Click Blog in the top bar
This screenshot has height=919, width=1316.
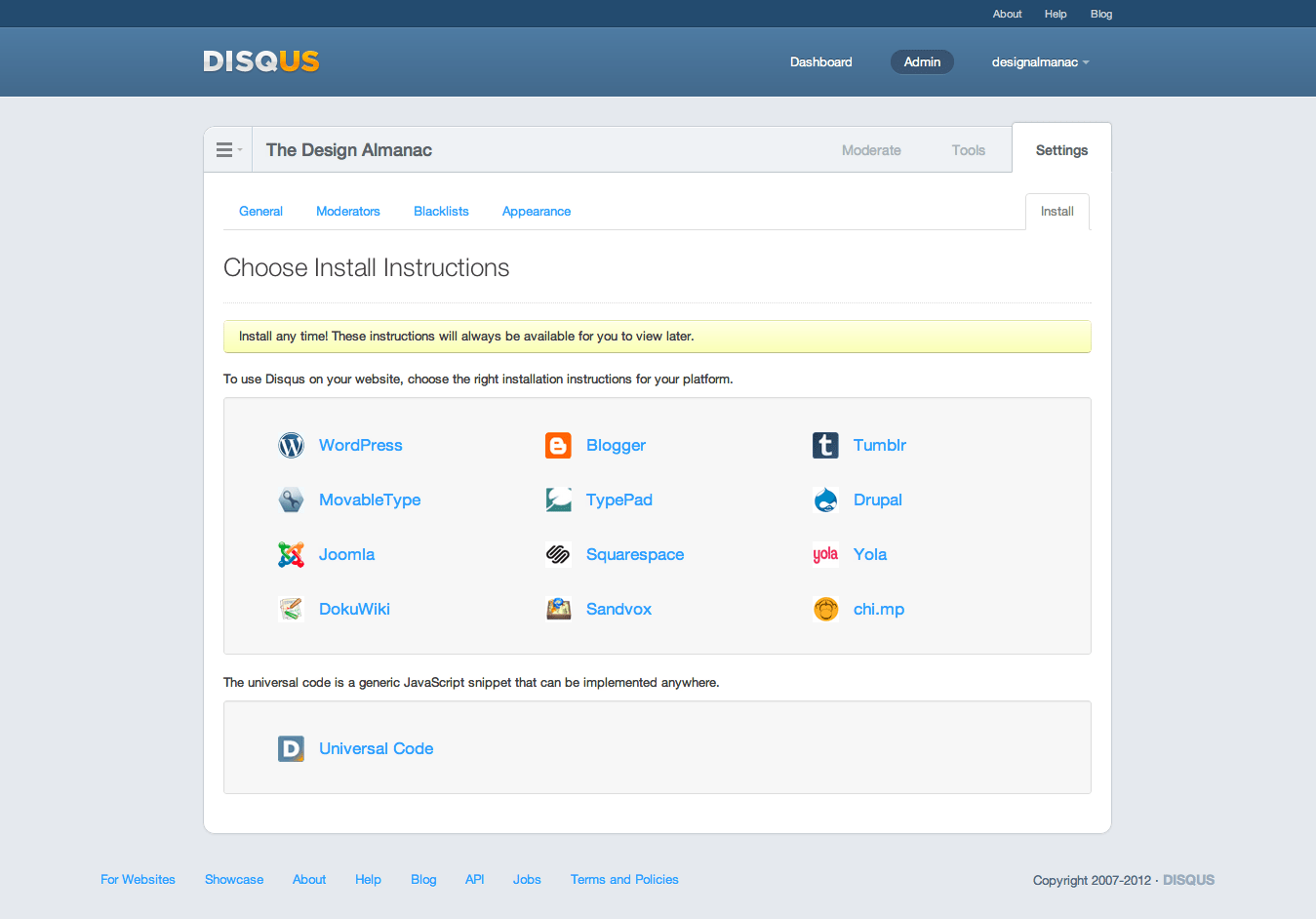click(1101, 14)
